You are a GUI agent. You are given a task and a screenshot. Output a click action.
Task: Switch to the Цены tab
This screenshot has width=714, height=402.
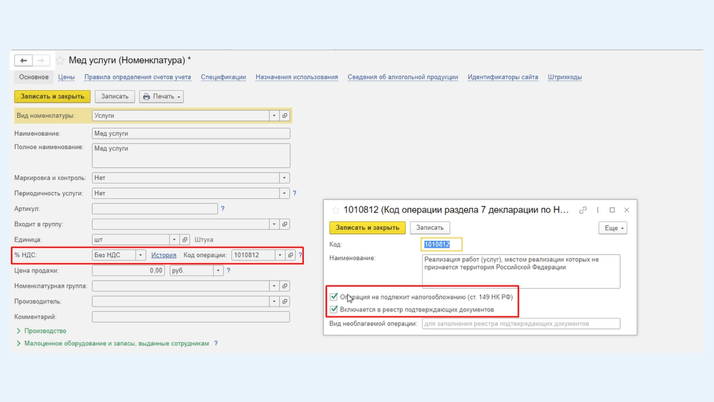click(x=66, y=77)
